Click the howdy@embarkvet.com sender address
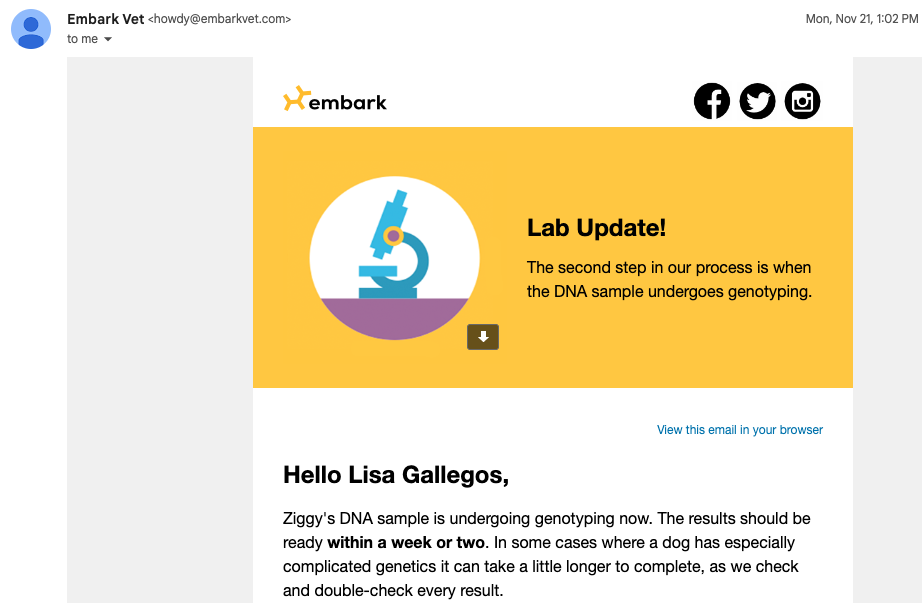Image resolution: width=922 pixels, height=603 pixels. 219,19
